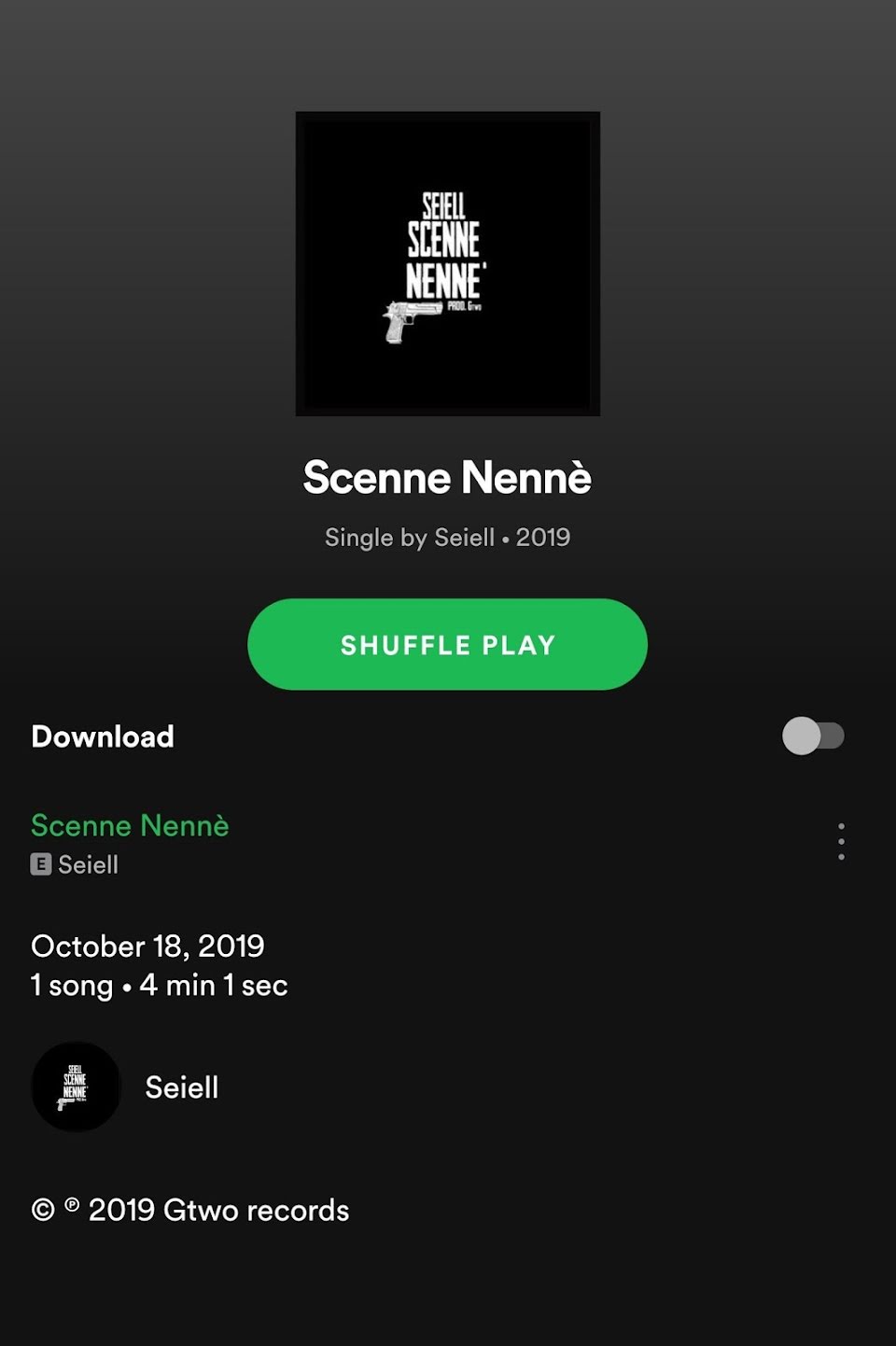This screenshot has width=896, height=1346.
Task: Click the copyright © symbol
Action: click(x=43, y=1210)
